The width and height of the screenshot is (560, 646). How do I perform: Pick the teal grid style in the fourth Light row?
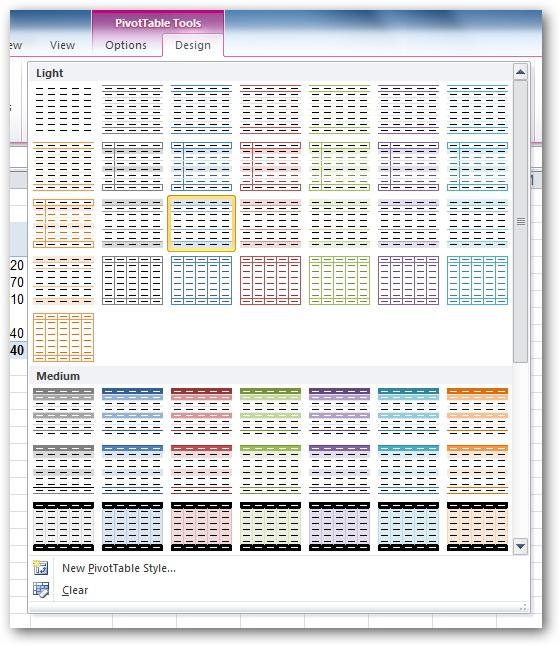(x=478, y=281)
